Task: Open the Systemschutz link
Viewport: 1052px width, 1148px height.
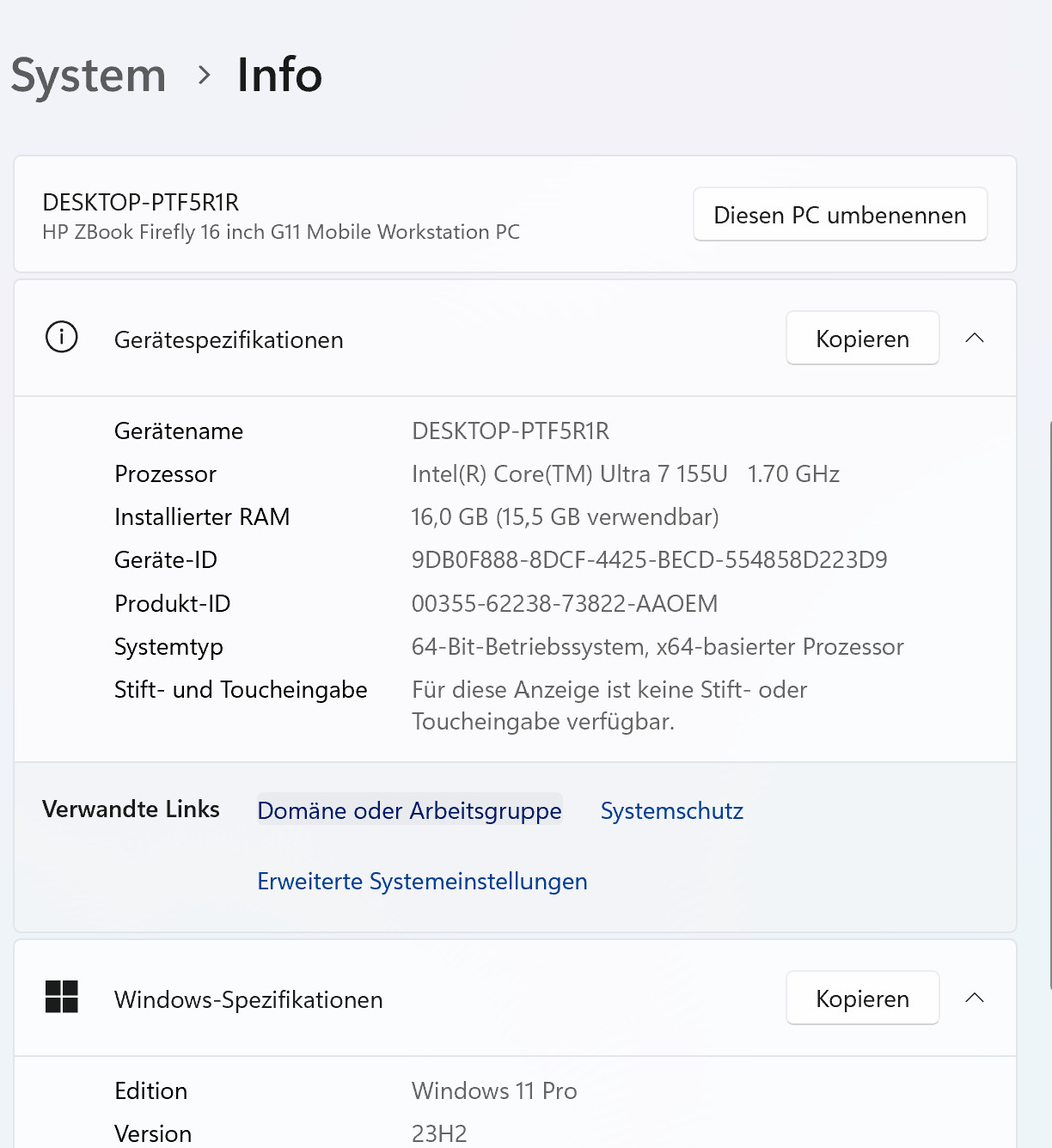Action: (672, 810)
